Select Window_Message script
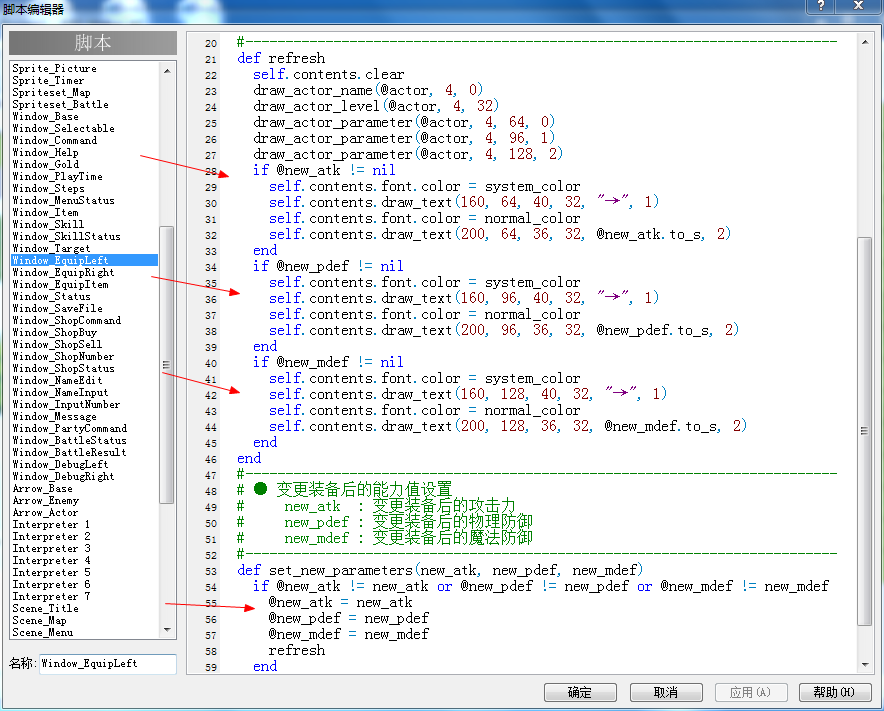The width and height of the screenshot is (884, 711). [54, 416]
